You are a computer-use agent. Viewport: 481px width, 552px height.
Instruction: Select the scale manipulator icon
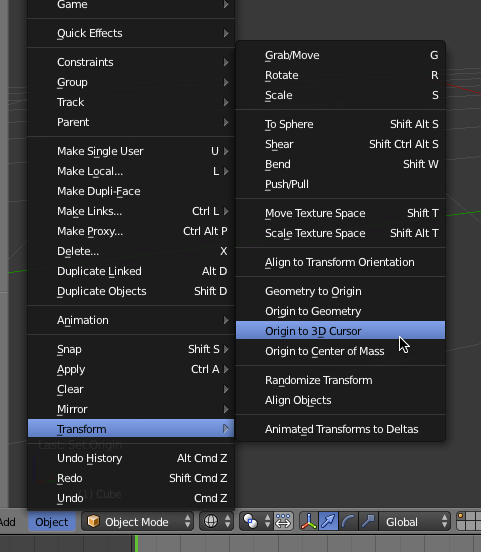368,521
